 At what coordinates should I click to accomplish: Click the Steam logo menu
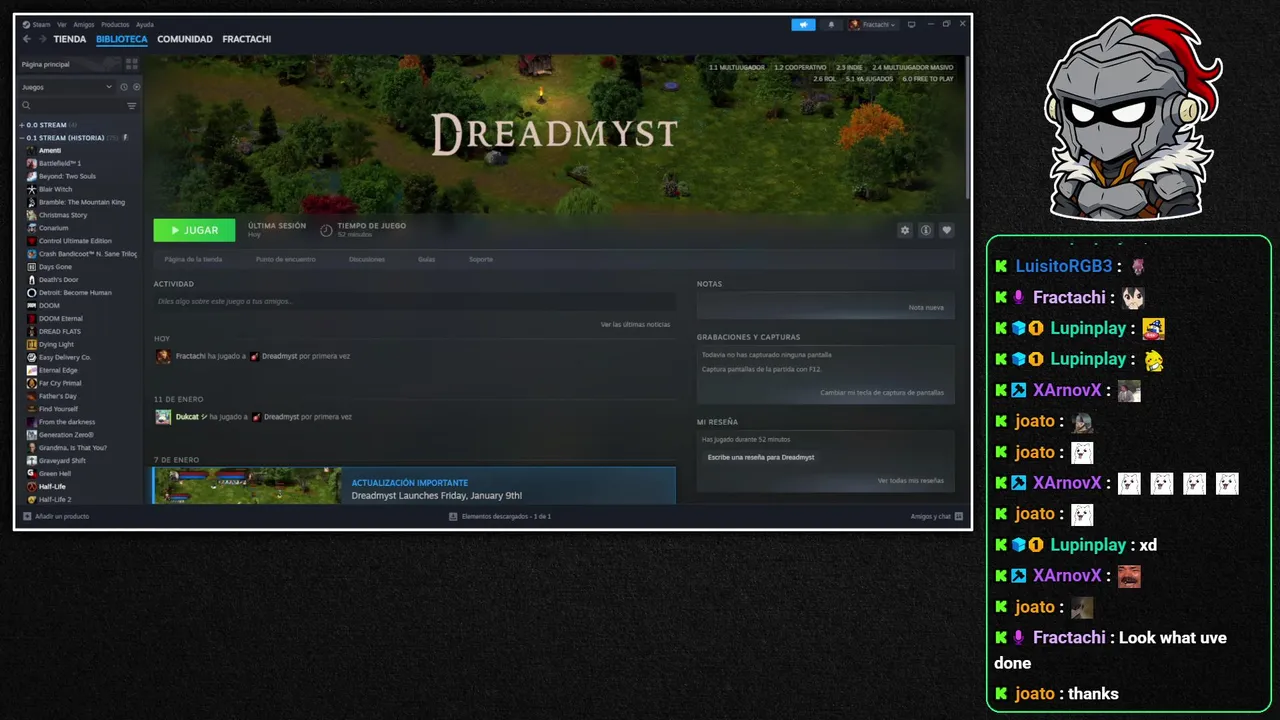26,25
